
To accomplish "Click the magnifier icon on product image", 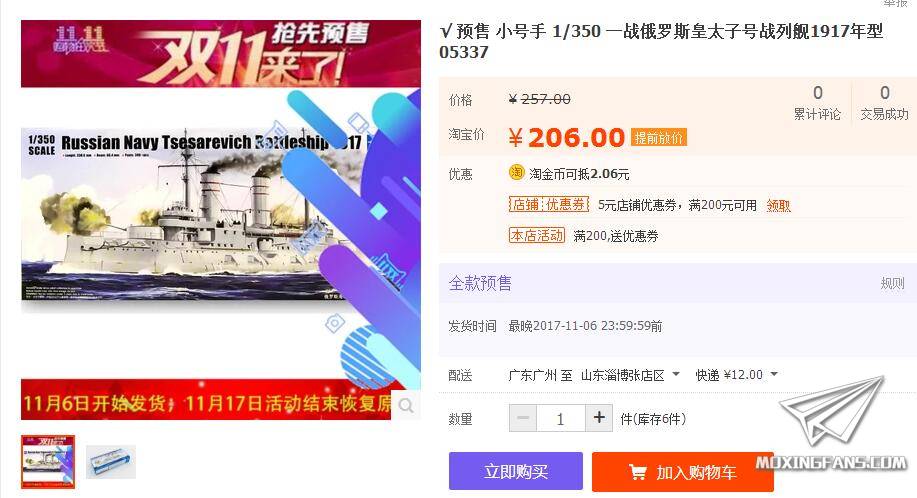I will [406, 406].
